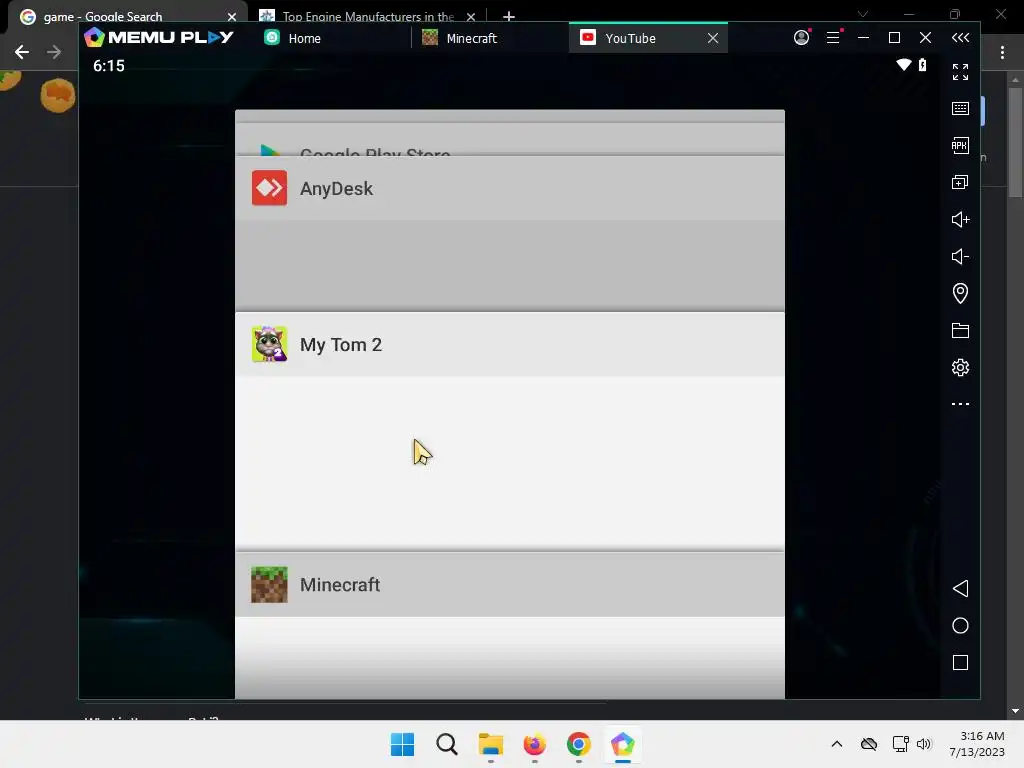Click the cloud sync tray icon
The height and width of the screenshot is (768, 1024).
(x=869, y=744)
